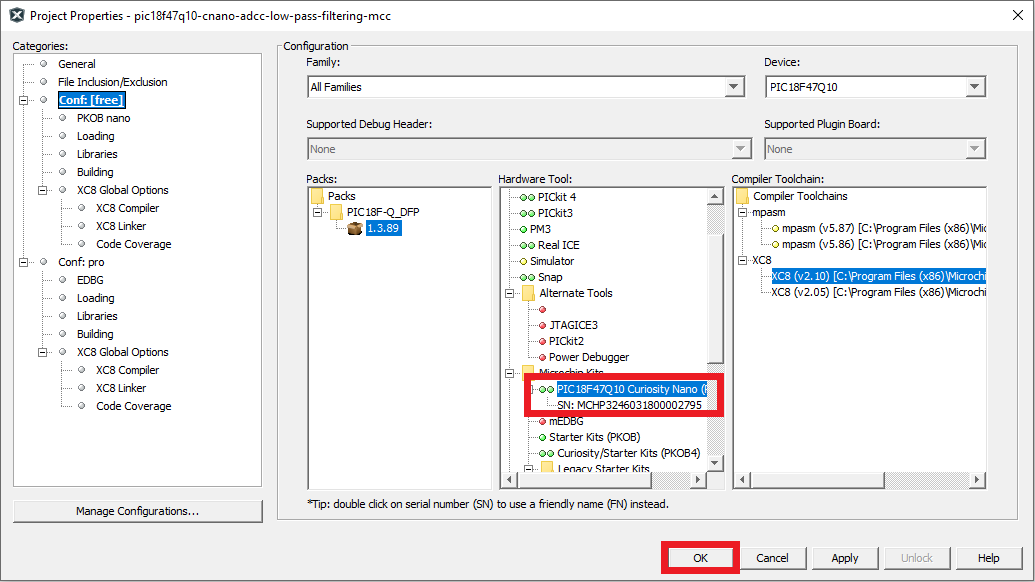Collapse XC8 Global Options under Conf: pro
This screenshot has height=582, width=1035.
click(43, 352)
